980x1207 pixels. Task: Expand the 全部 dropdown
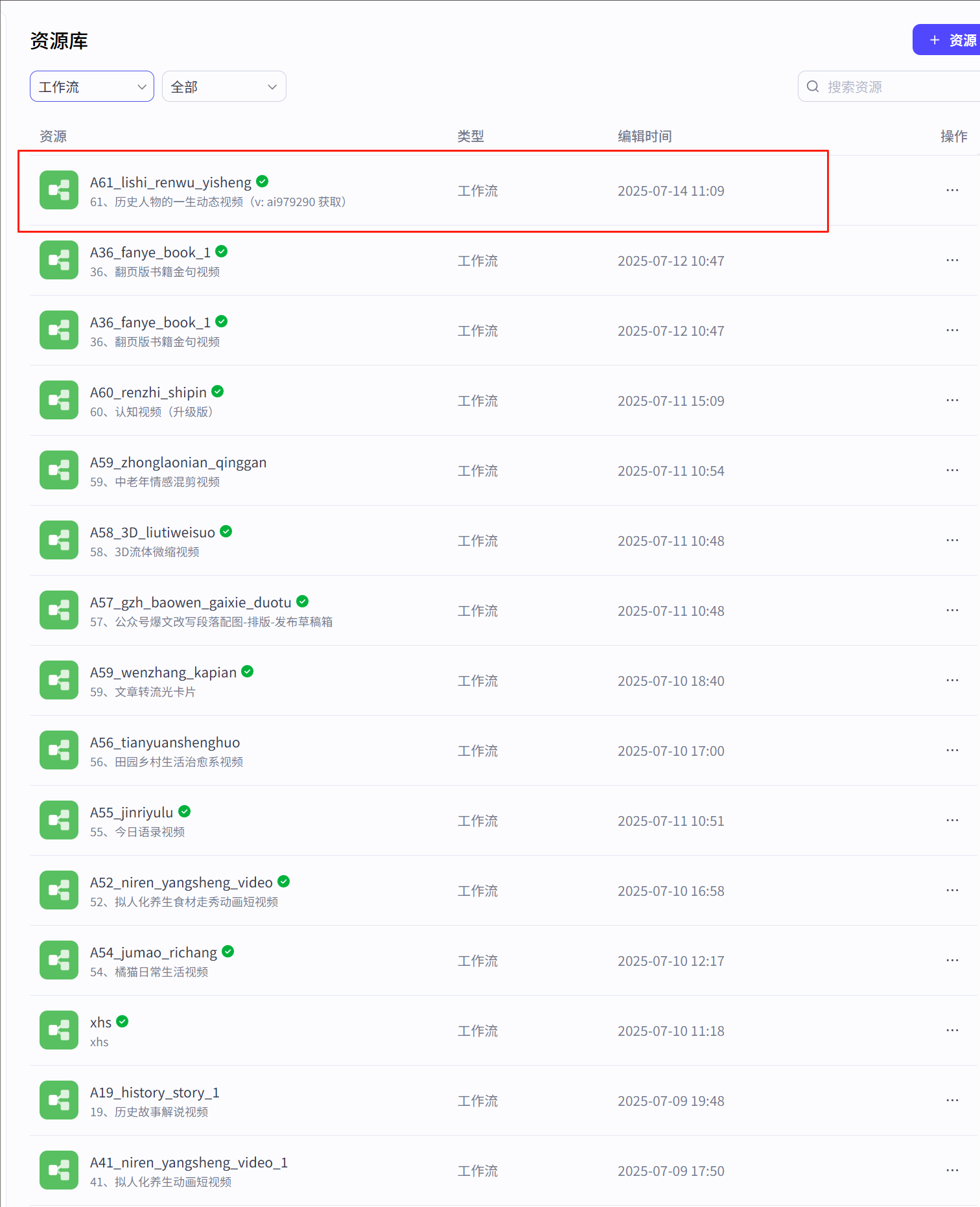coord(224,86)
